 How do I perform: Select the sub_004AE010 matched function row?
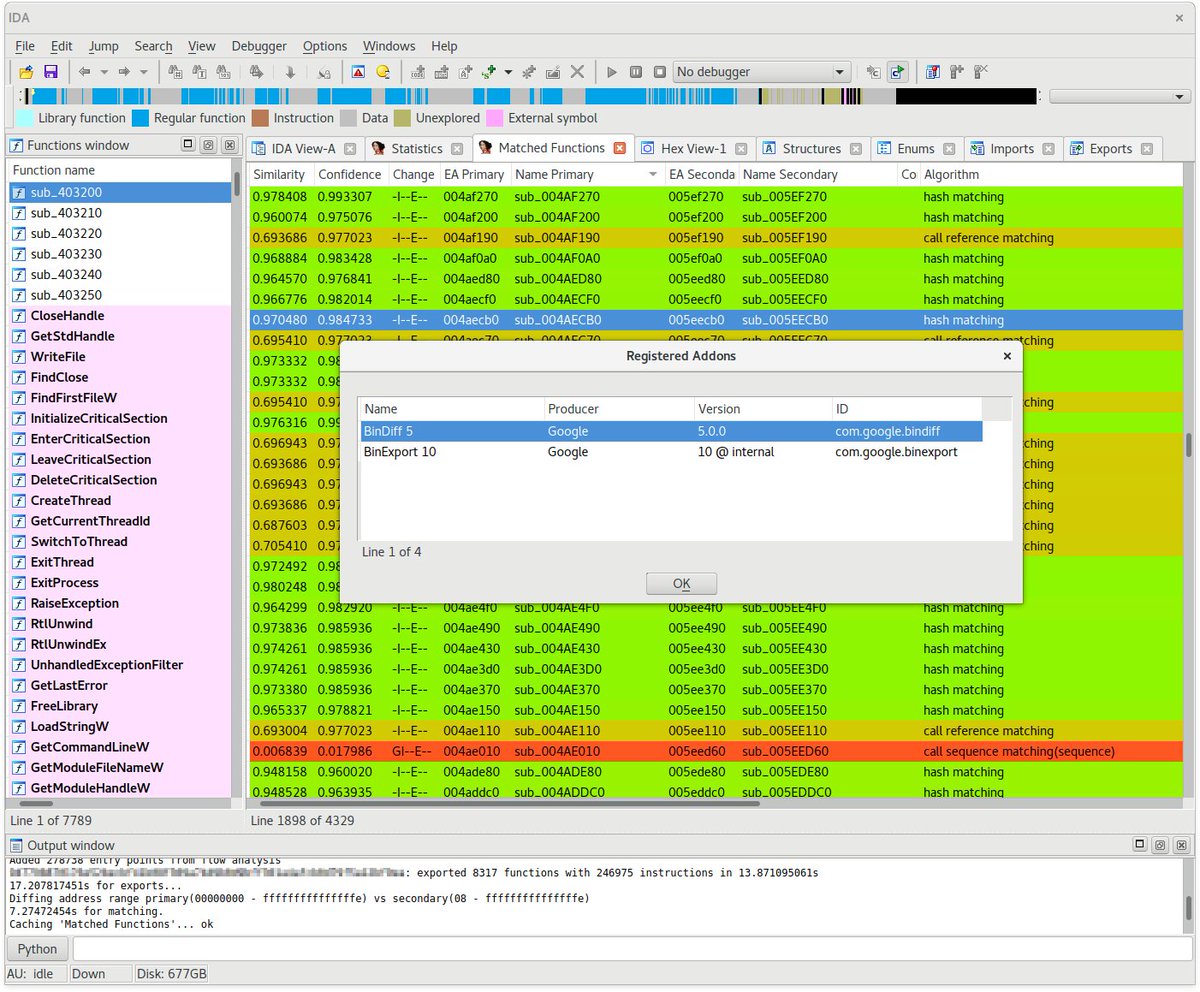(x=560, y=751)
